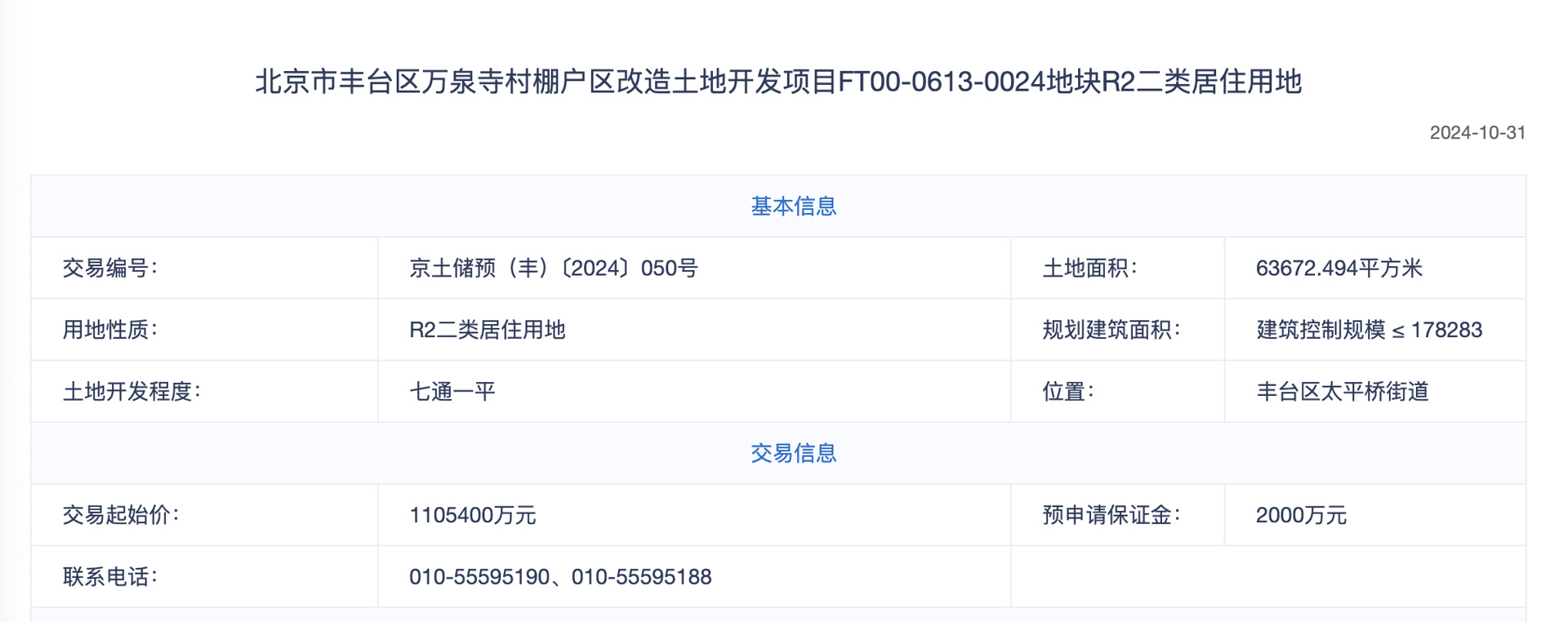Click the publish date 2024-10-31
This screenshot has width=1568, height=622.
pyautogui.click(x=1477, y=132)
